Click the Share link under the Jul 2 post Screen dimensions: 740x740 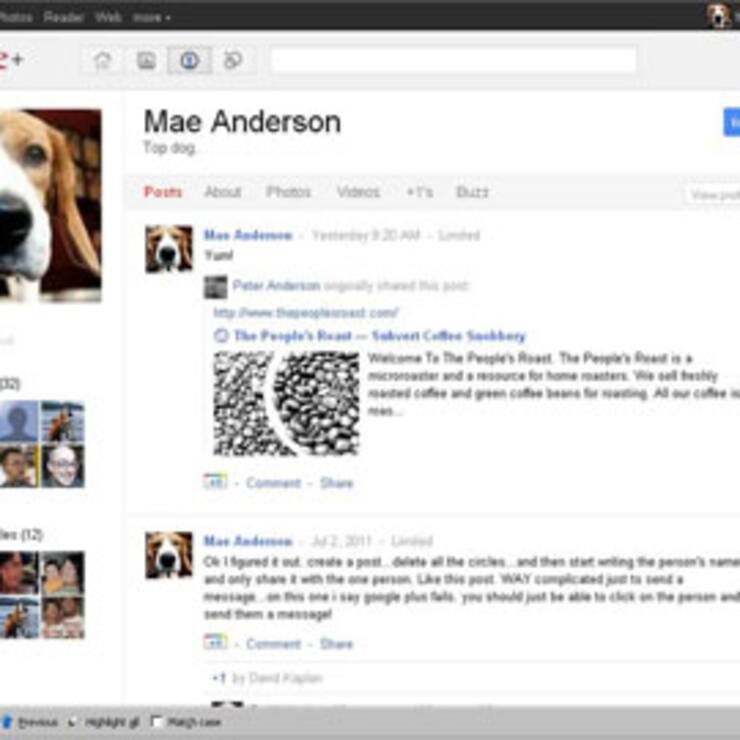click(x=336, y=644)
